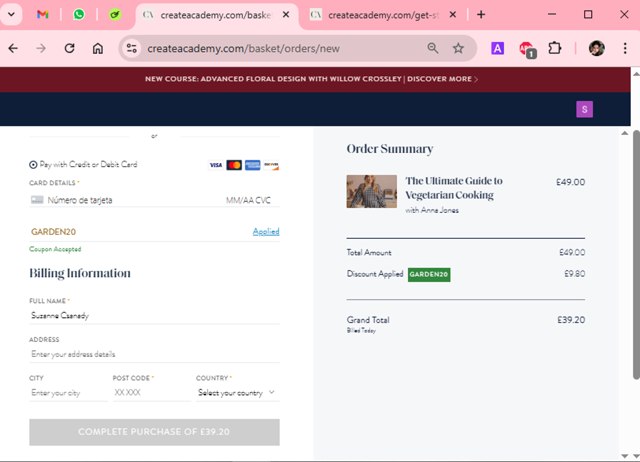The image size is (640, 462).
Task: Open the Select your country dropdown
Action: tap(238, 393)
